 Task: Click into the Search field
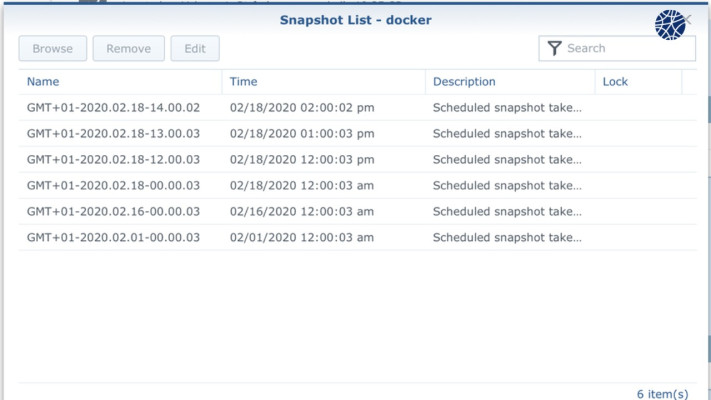[x=625, y=48]
